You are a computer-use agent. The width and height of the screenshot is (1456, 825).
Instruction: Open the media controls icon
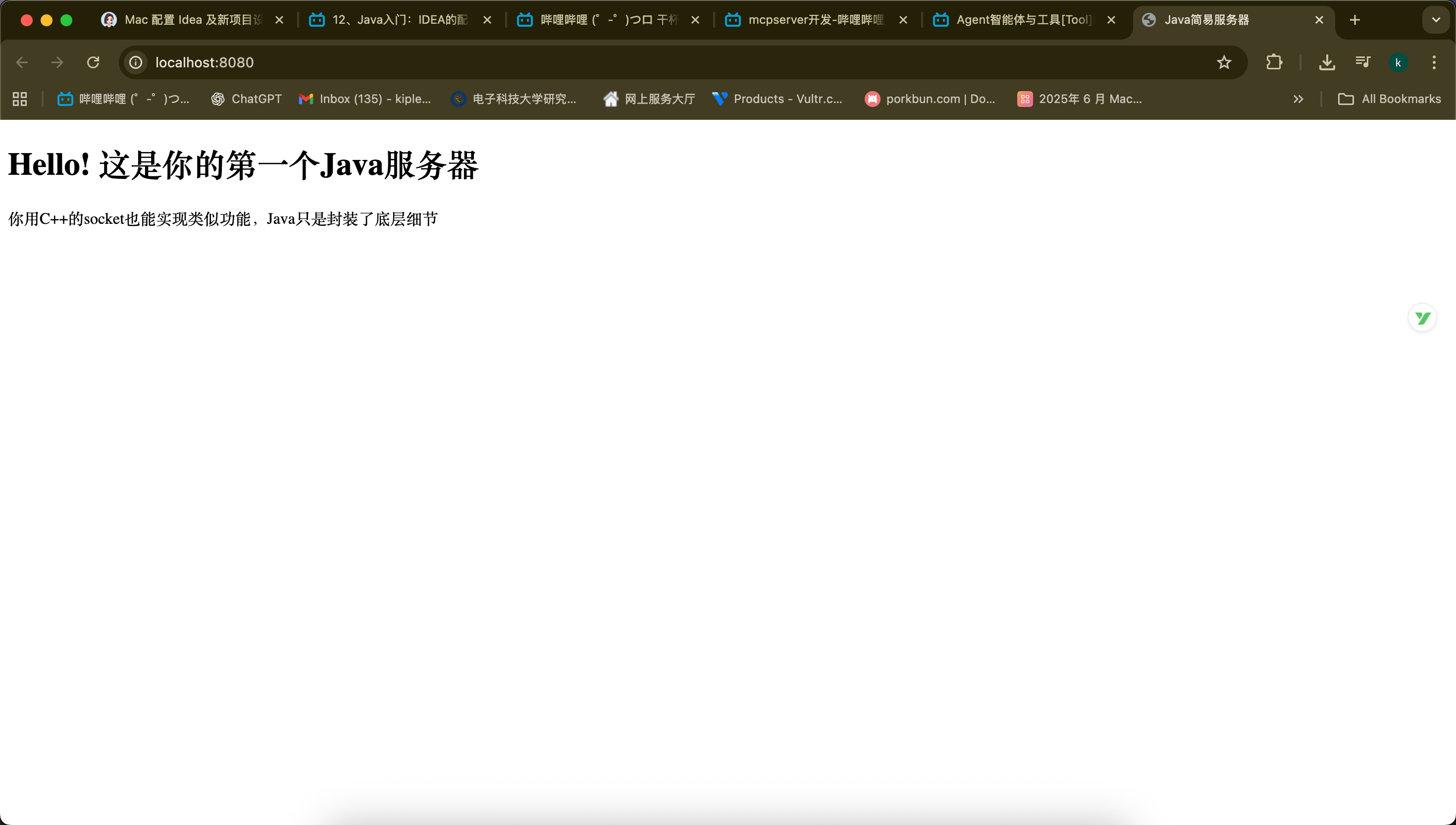click(x=1363, y=62)
